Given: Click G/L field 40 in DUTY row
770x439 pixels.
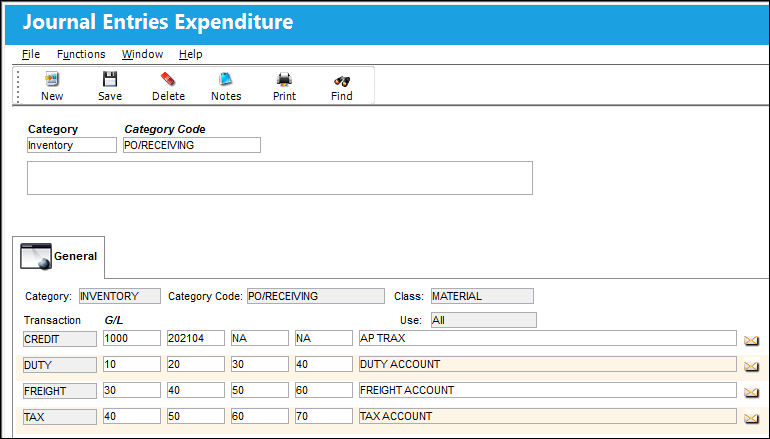Looking at the screenshot, I should 324,364.
